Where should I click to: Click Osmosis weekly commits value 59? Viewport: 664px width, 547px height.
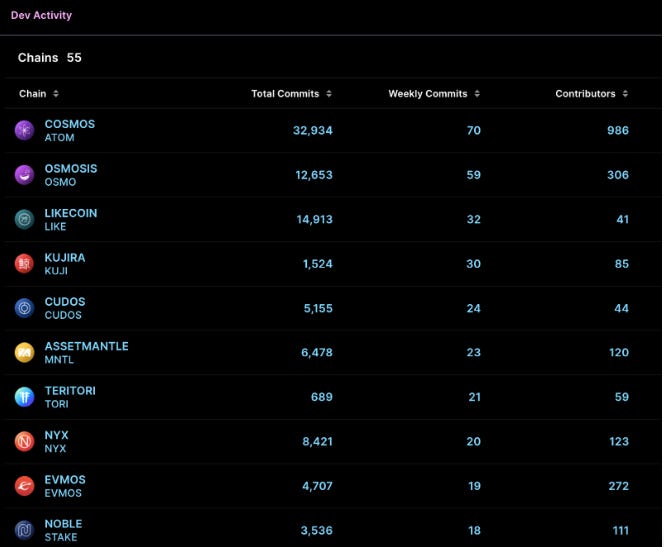click(473, 175)
